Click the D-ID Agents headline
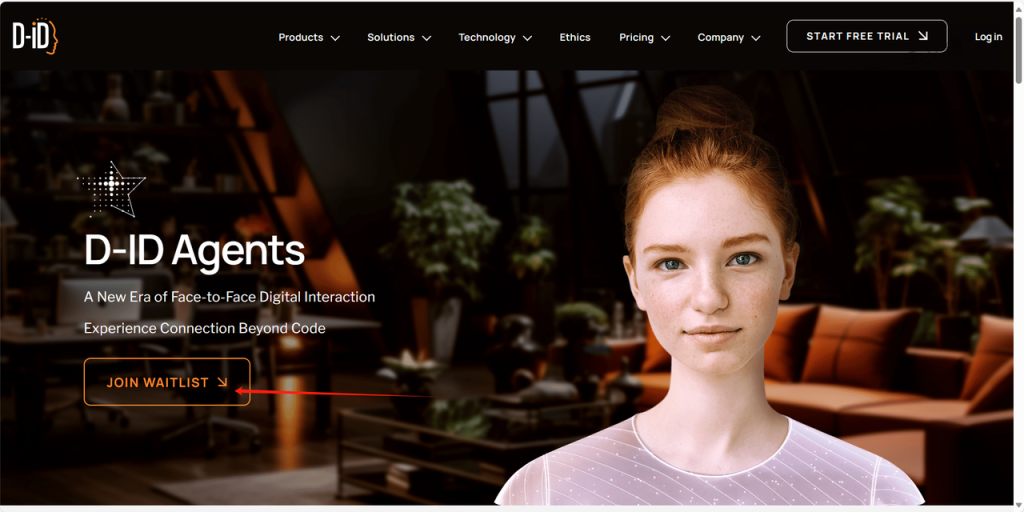The image size is (1024, 512). pos(194,250)
